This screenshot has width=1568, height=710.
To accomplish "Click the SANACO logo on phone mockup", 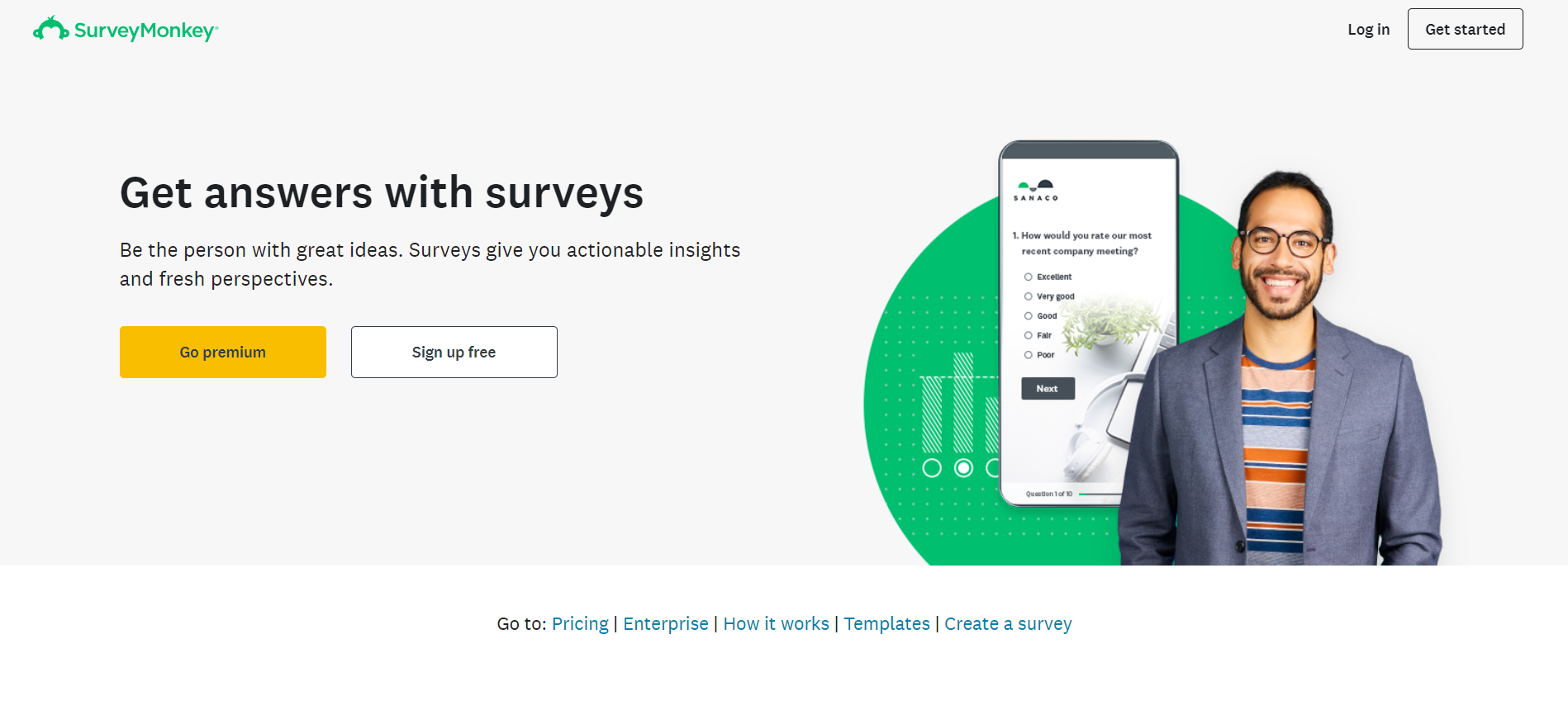I will point(1035,191).
